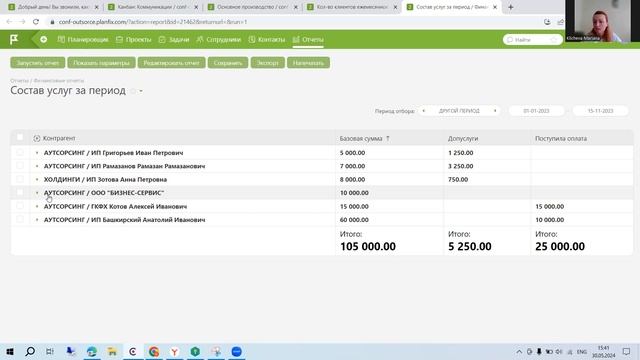Image resolution: width=640 pixels, height=360 pixels.
Task: Click the 'Редактировать отчет' button
Action: click(x=171, y=63)
